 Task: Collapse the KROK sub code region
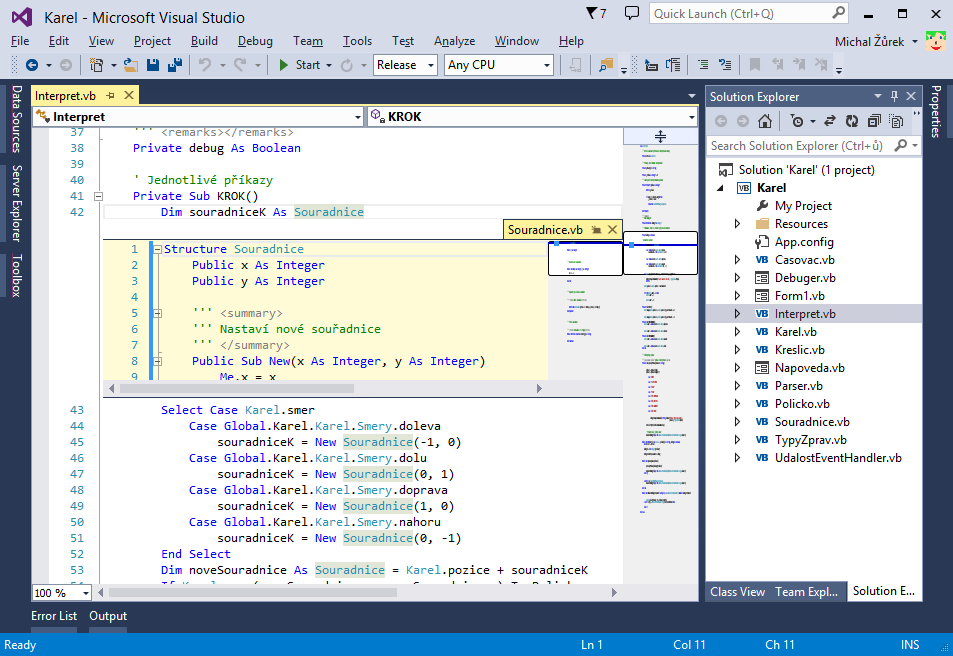(97, 196)
